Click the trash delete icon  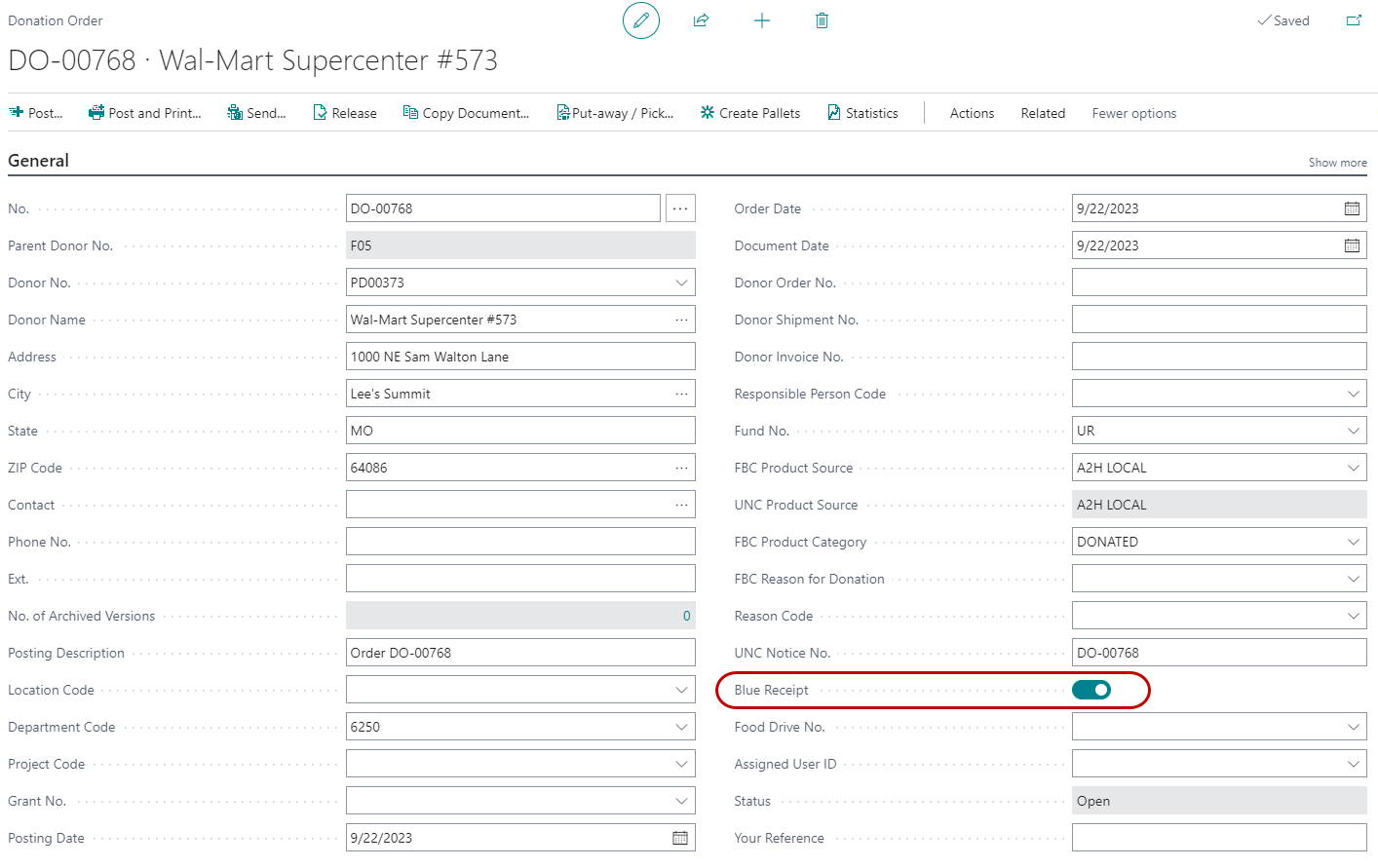822,20
